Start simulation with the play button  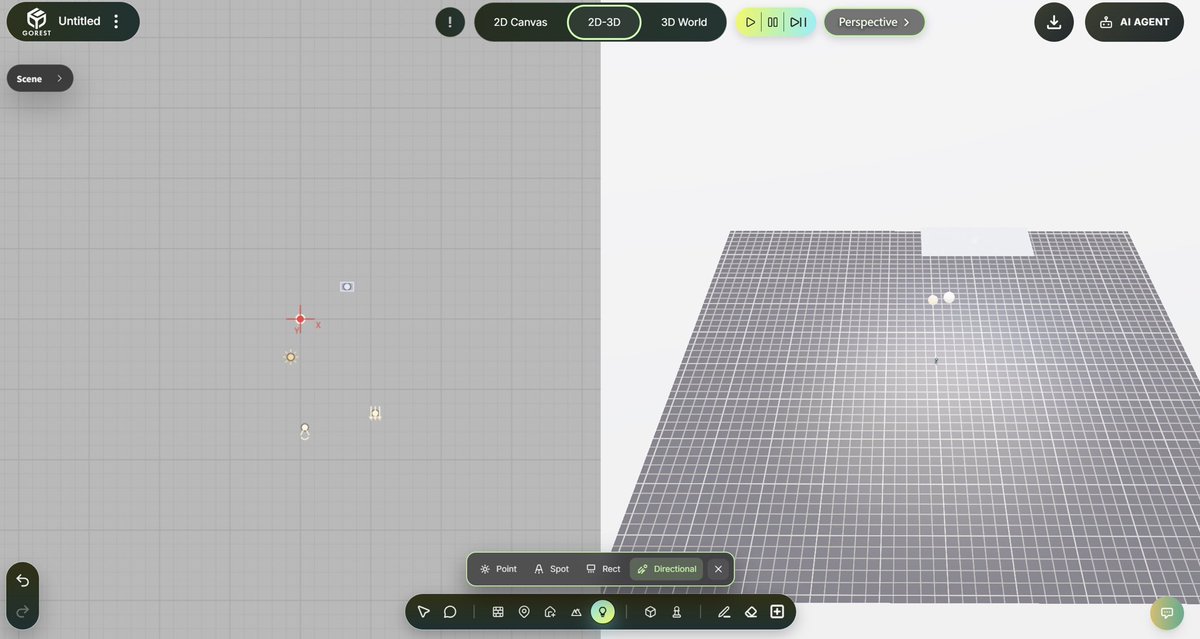click(750, 22)
